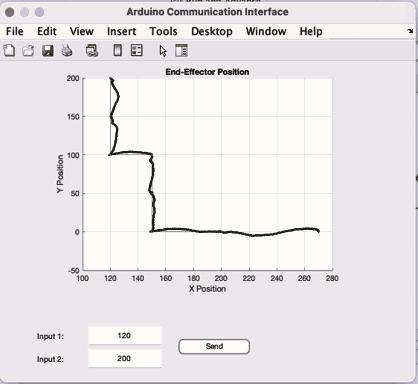
Task: Select the Edit Plot arrow tool
Action: pyautogui.click(x=163, y=51)
